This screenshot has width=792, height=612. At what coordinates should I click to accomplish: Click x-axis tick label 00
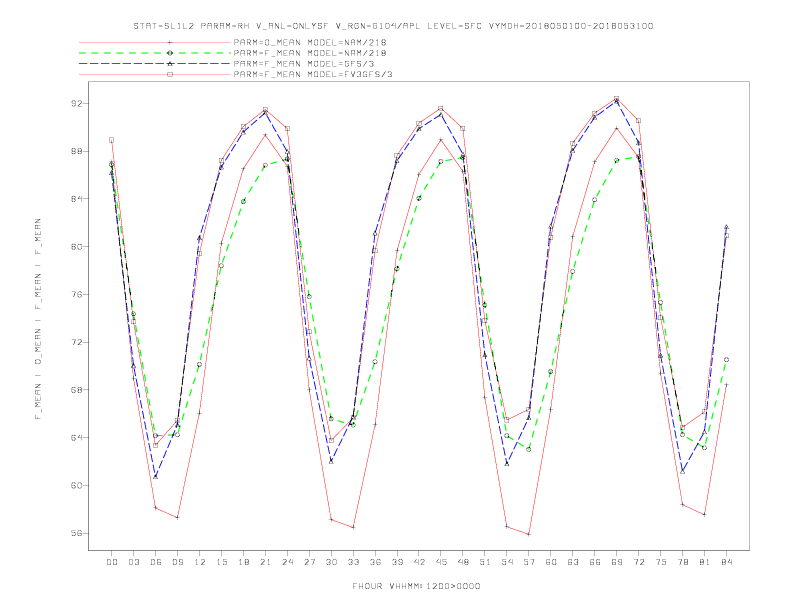pos(112,562)
